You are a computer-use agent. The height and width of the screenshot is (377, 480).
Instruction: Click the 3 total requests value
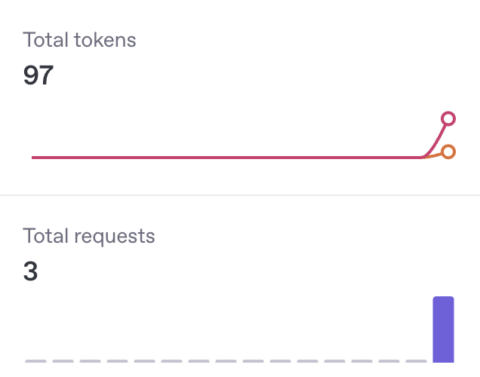click(x=30, y=271)
